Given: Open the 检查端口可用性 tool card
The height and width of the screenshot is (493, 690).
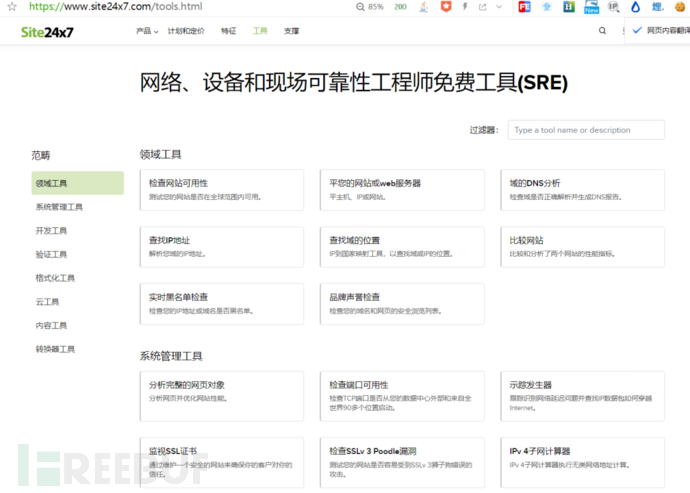Looking at the screenshot, I should [x=402, y=391].
